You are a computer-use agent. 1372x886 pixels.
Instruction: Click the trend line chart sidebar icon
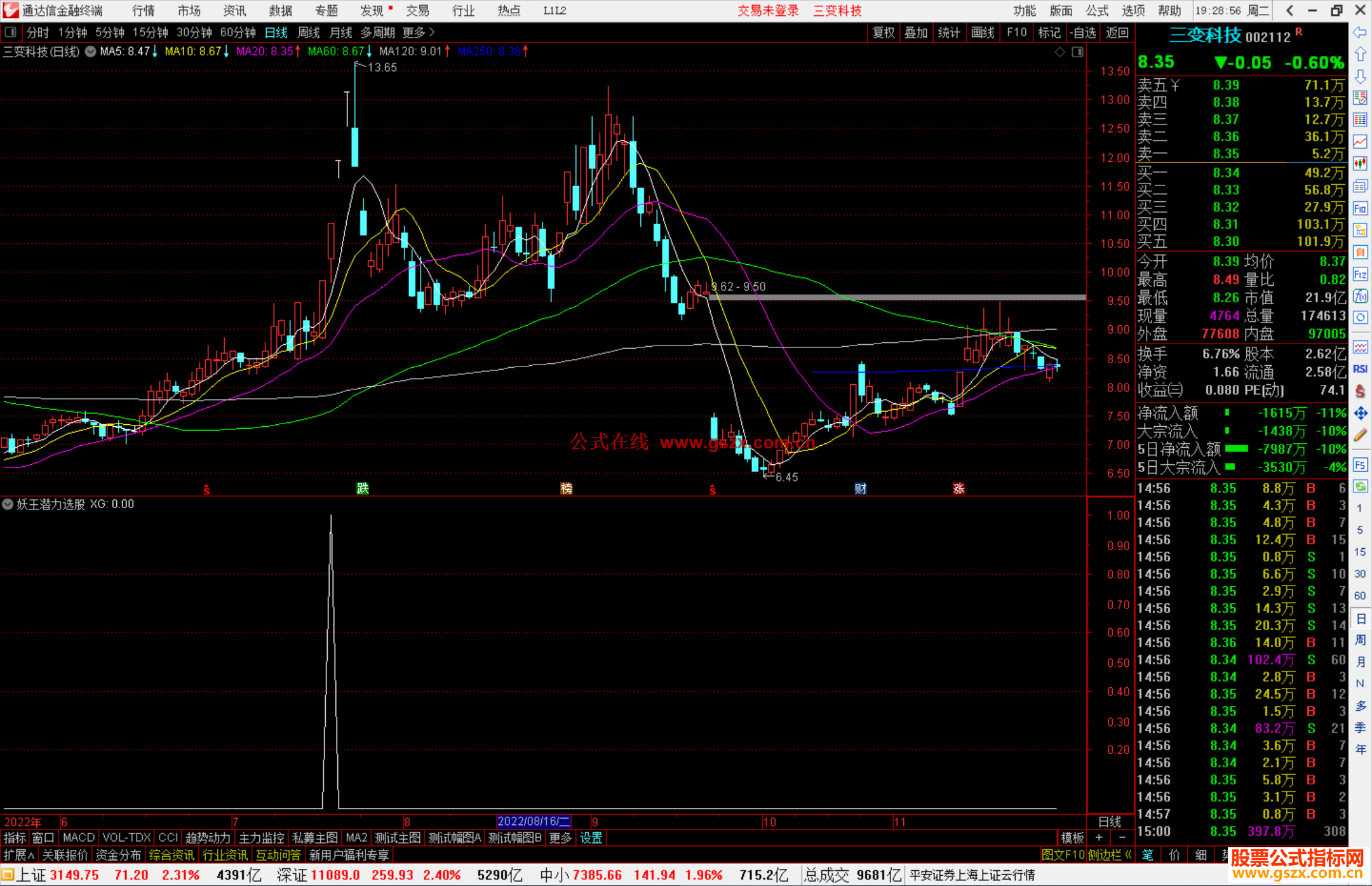[1360, 142]
